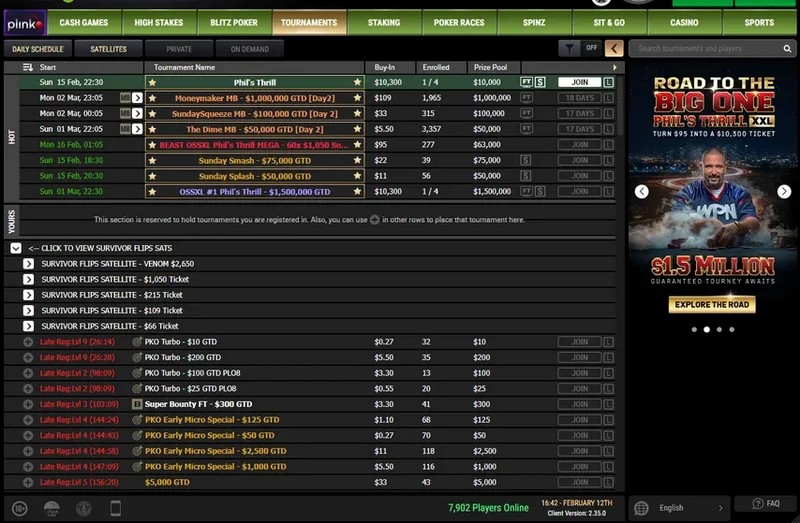
Task: Click the search magnifier icon
Action: point(788,48)
